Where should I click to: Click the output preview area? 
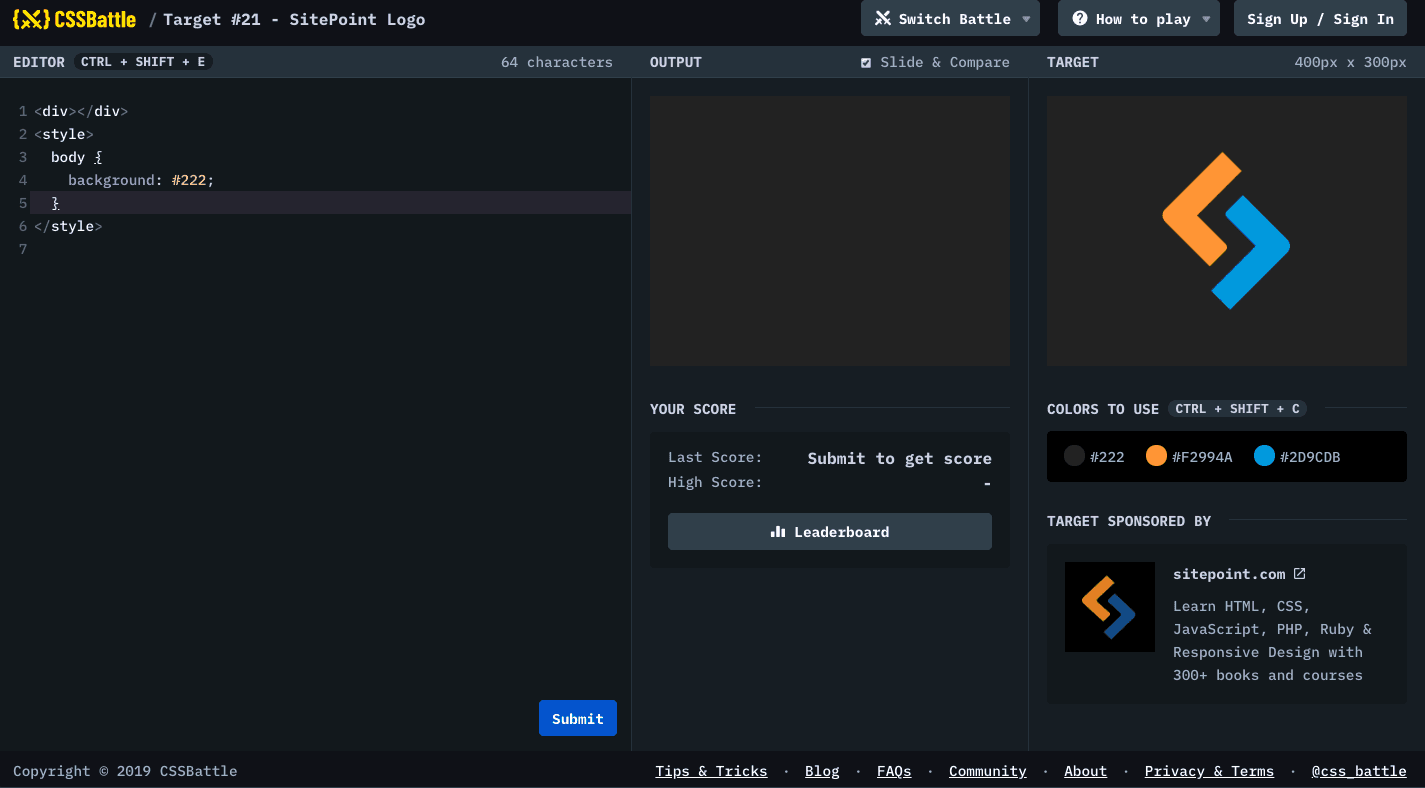click(830, 231)
